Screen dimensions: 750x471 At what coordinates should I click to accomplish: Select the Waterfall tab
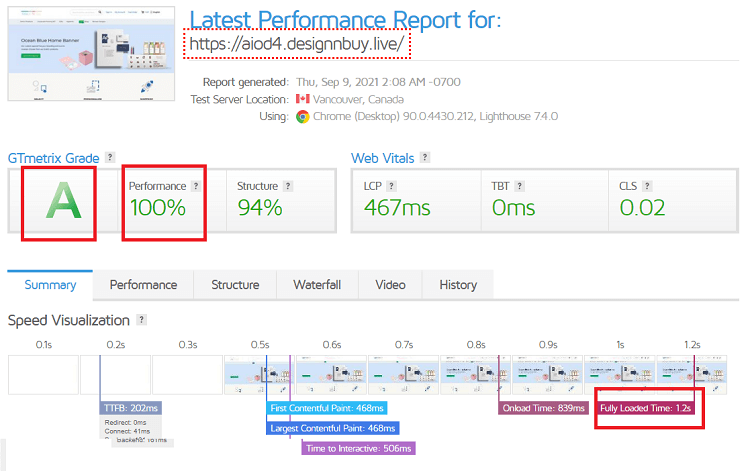pyautogui.click(x=317, y=285)
